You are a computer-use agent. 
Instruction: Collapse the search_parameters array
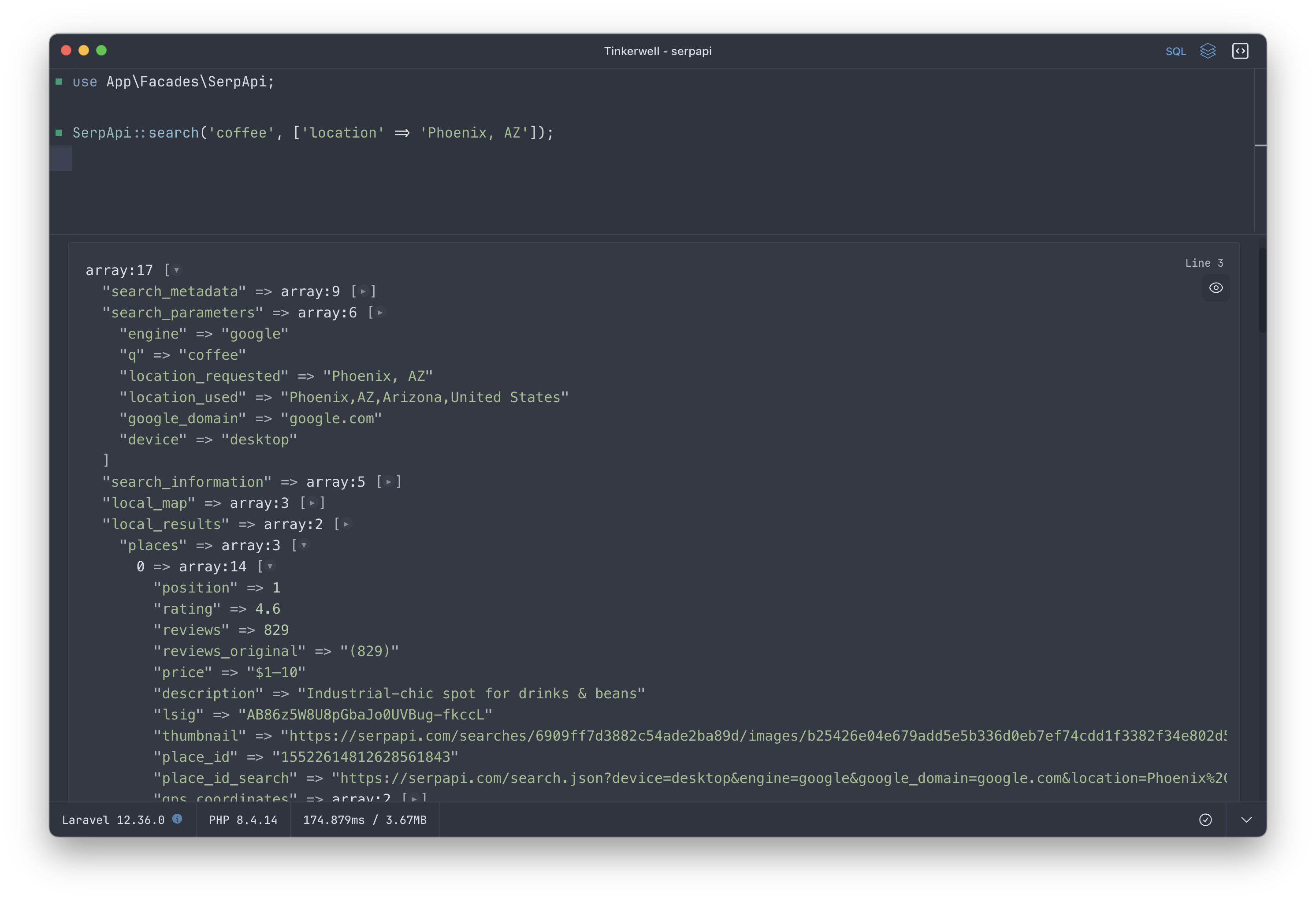click(x=380, y=313)
